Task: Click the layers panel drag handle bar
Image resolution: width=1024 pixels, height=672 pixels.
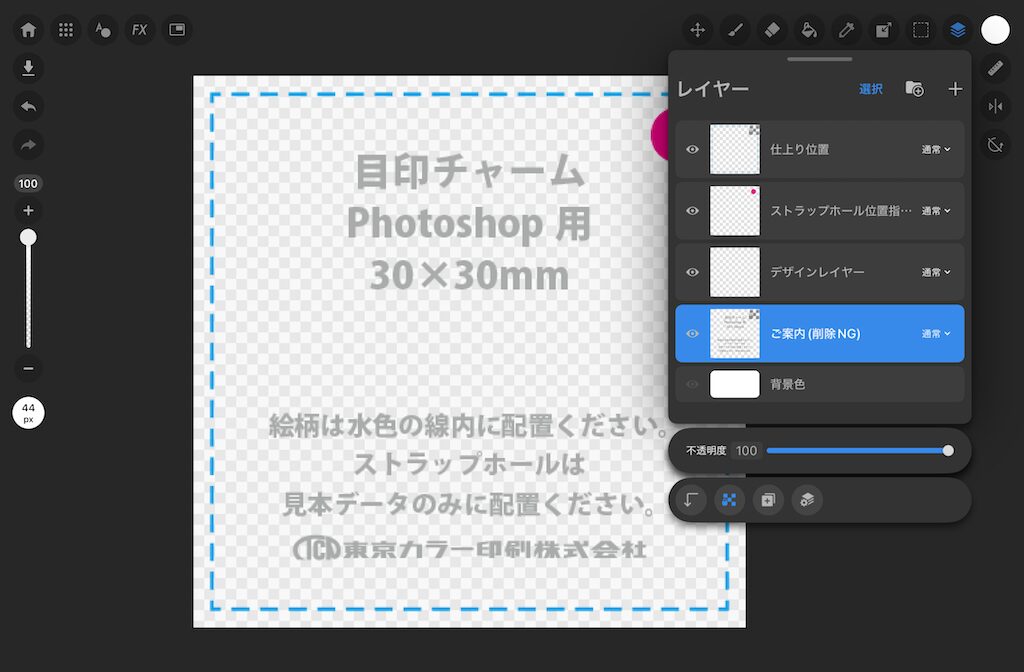Action: (820, 59)
